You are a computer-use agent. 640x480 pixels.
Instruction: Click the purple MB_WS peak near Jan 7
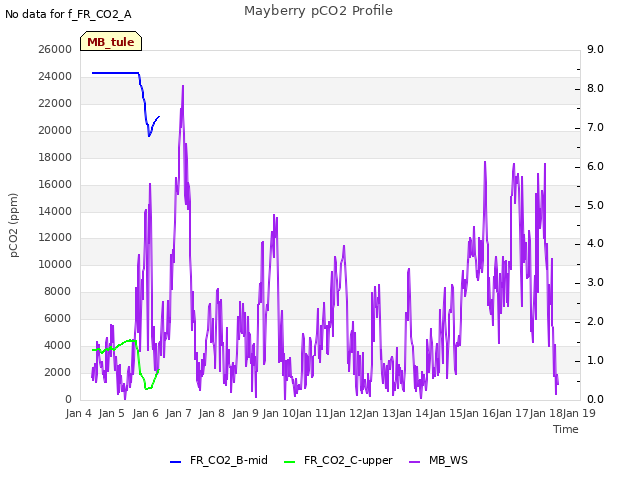tap(183, 88)
